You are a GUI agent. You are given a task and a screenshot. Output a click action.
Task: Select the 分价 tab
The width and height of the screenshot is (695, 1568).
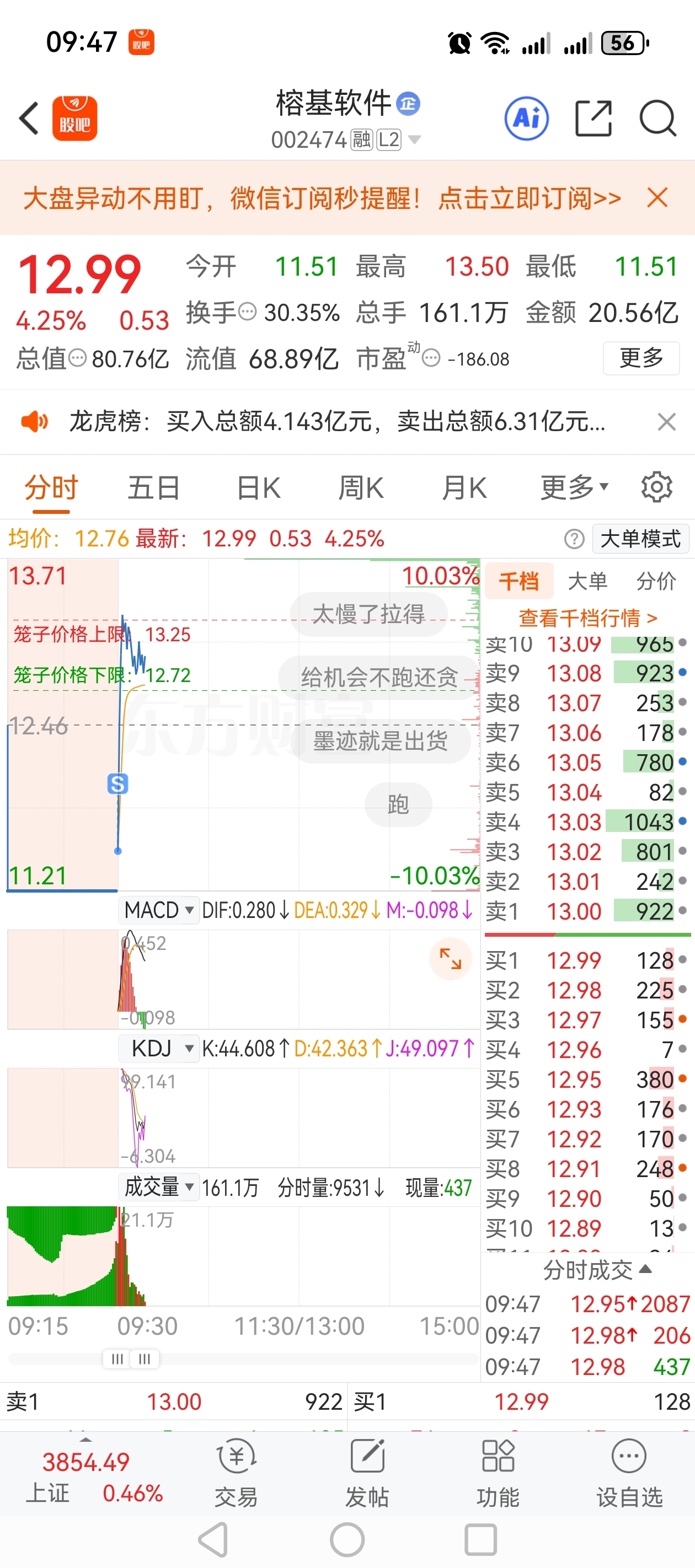656,581
